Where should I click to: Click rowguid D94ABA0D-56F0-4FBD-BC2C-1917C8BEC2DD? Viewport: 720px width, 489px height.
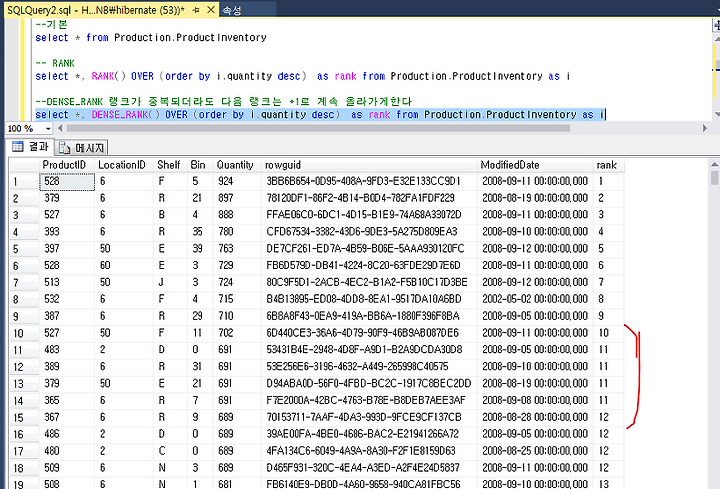coord(369,383)
